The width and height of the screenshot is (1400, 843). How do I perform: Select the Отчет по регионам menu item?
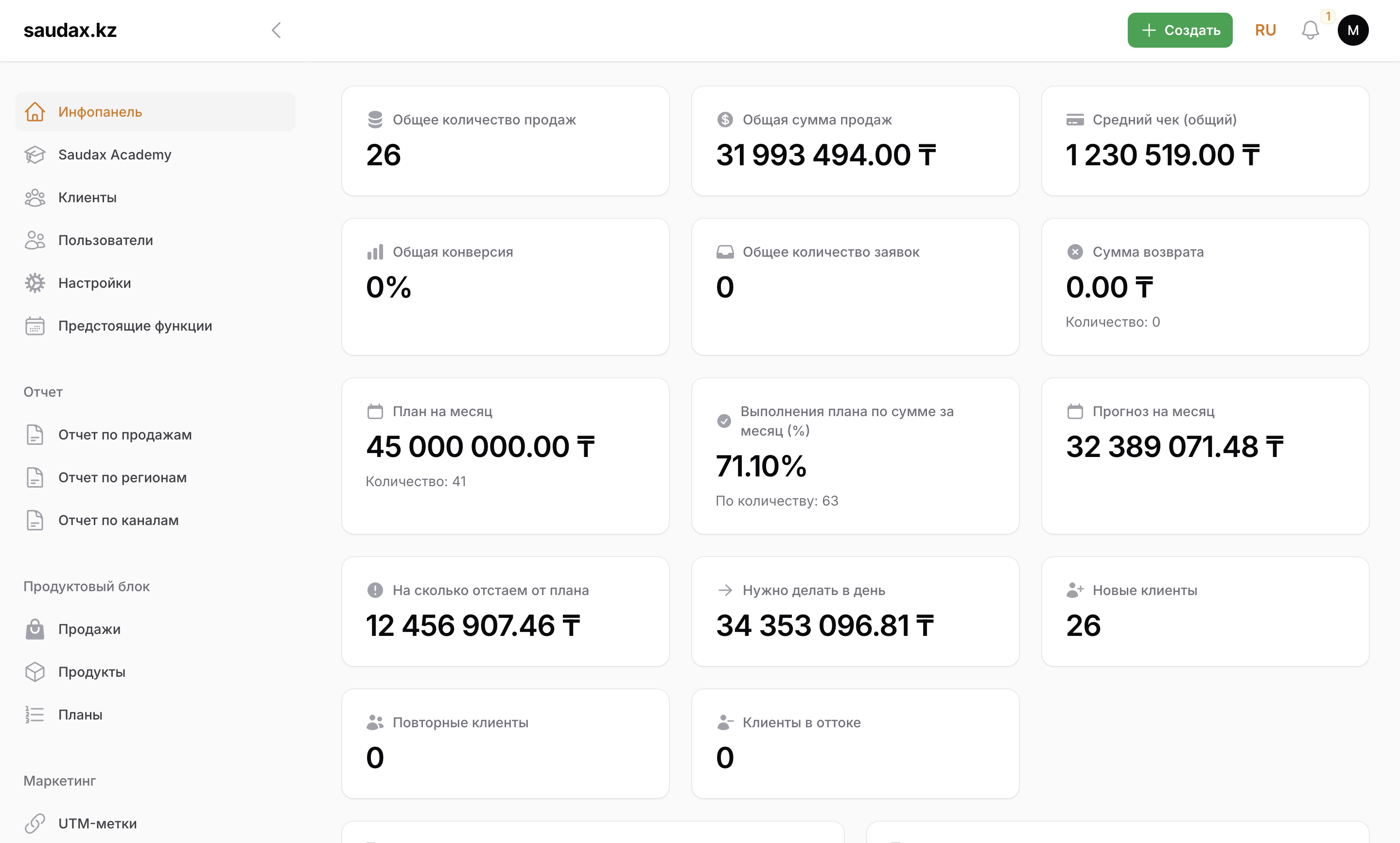click(122, 477)
